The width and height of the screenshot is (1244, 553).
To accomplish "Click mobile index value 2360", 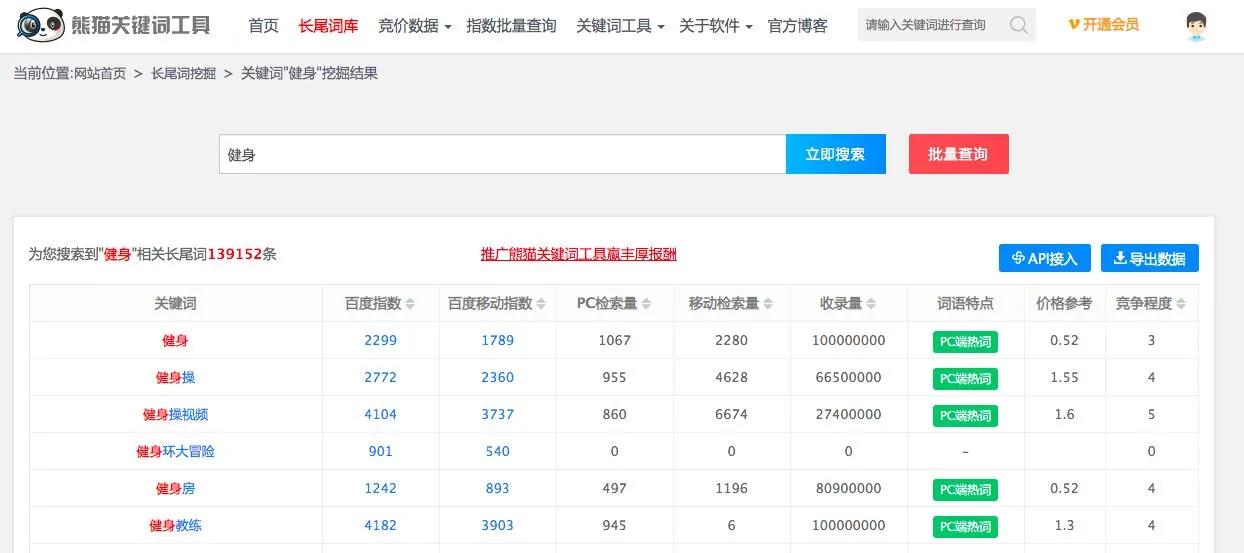I will tap(497, 377).
